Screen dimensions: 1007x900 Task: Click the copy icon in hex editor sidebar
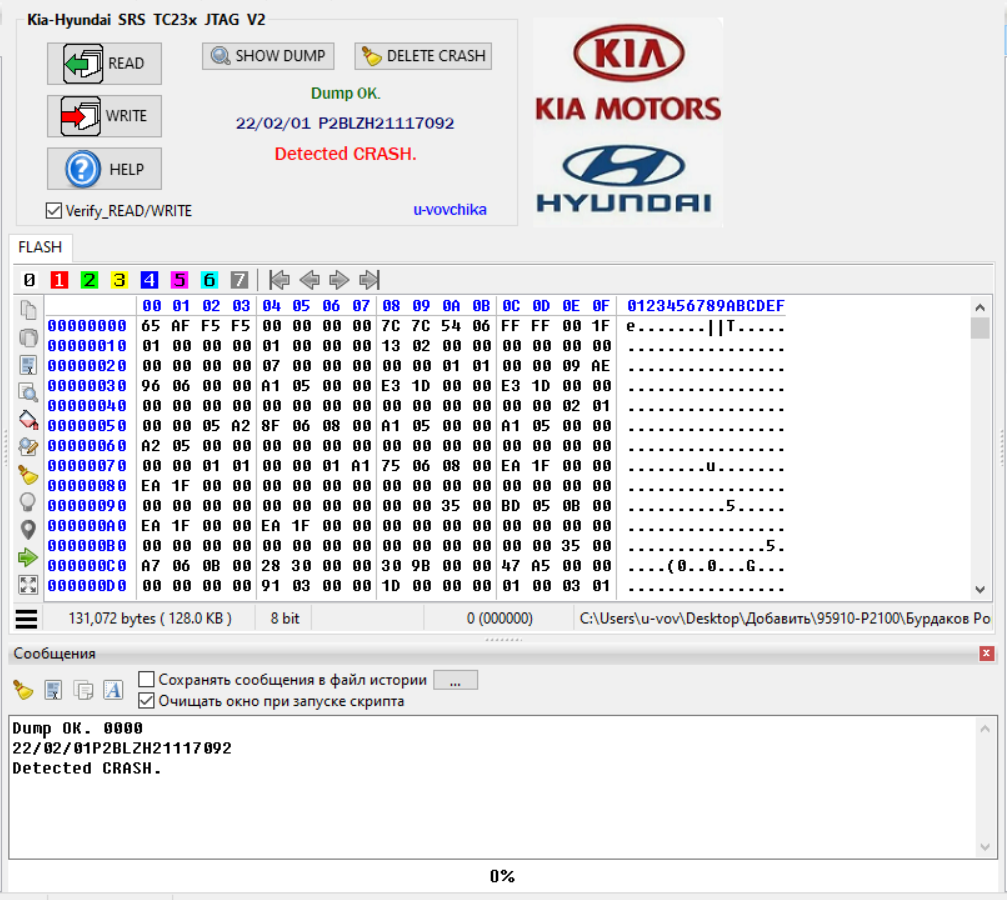pos(28,310)
